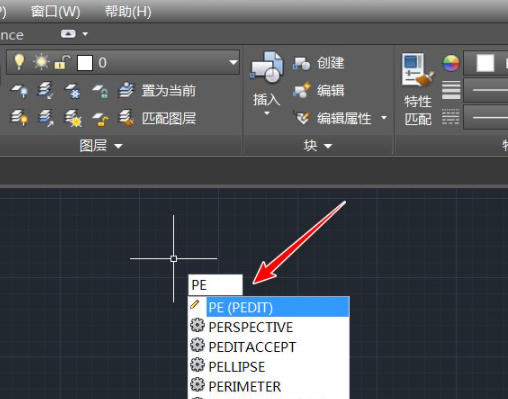Click the 特性匹配 paintbrush icon
Screen dimensions: 508x399
[418, 70]
